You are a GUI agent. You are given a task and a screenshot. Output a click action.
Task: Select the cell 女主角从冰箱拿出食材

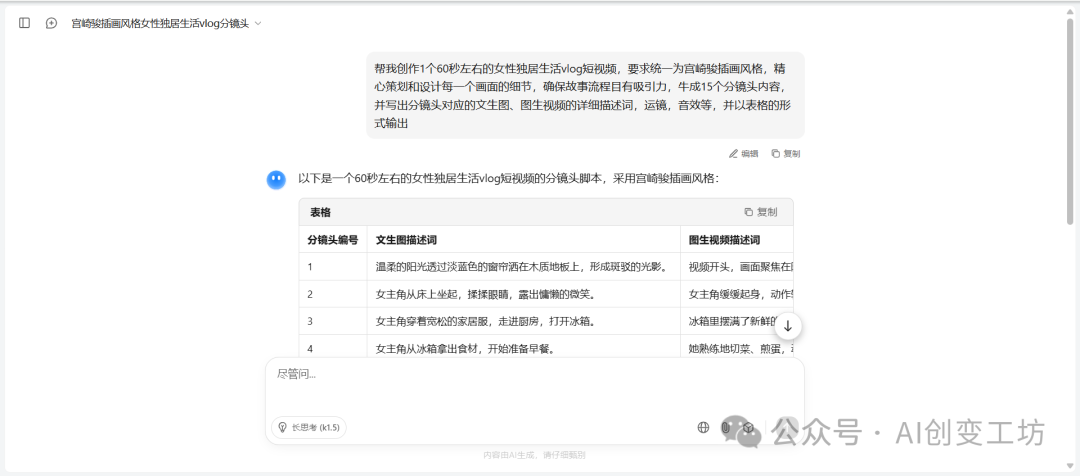click(x=523, y=348)
